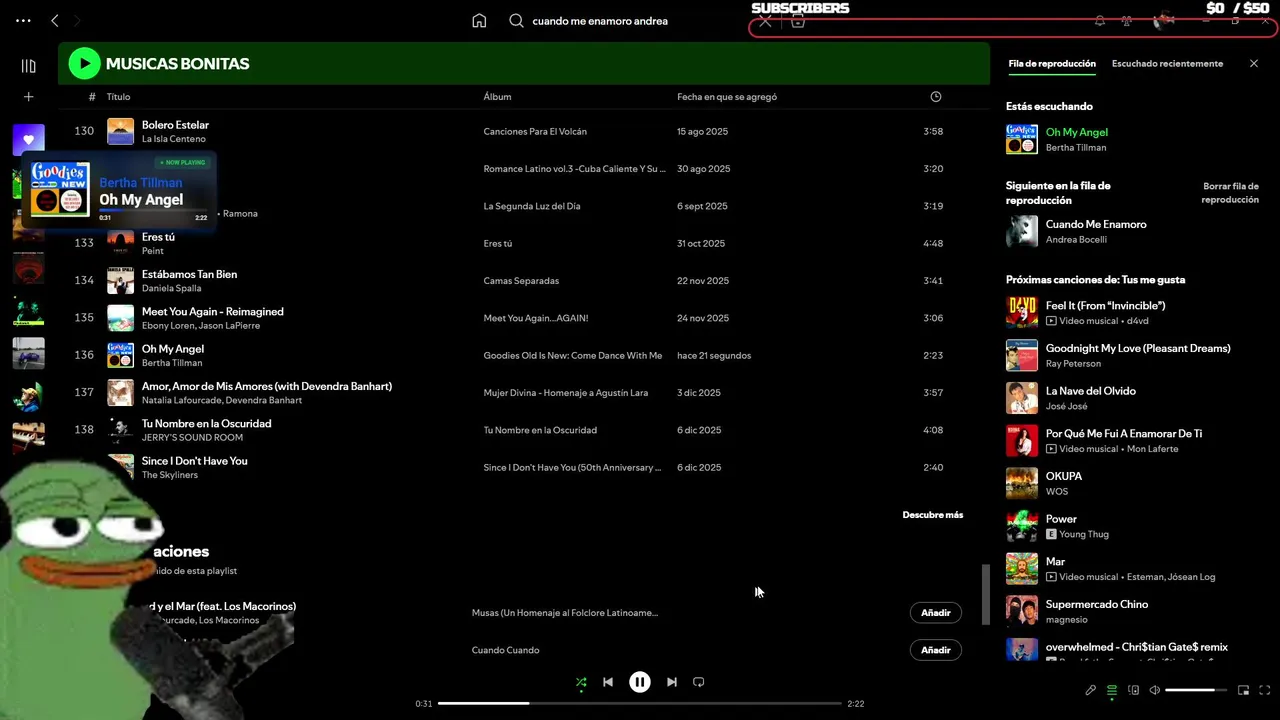Expand Your Library sidebar icon
This screenshot has width=1280, height=720.
click(x=28, y=66)
